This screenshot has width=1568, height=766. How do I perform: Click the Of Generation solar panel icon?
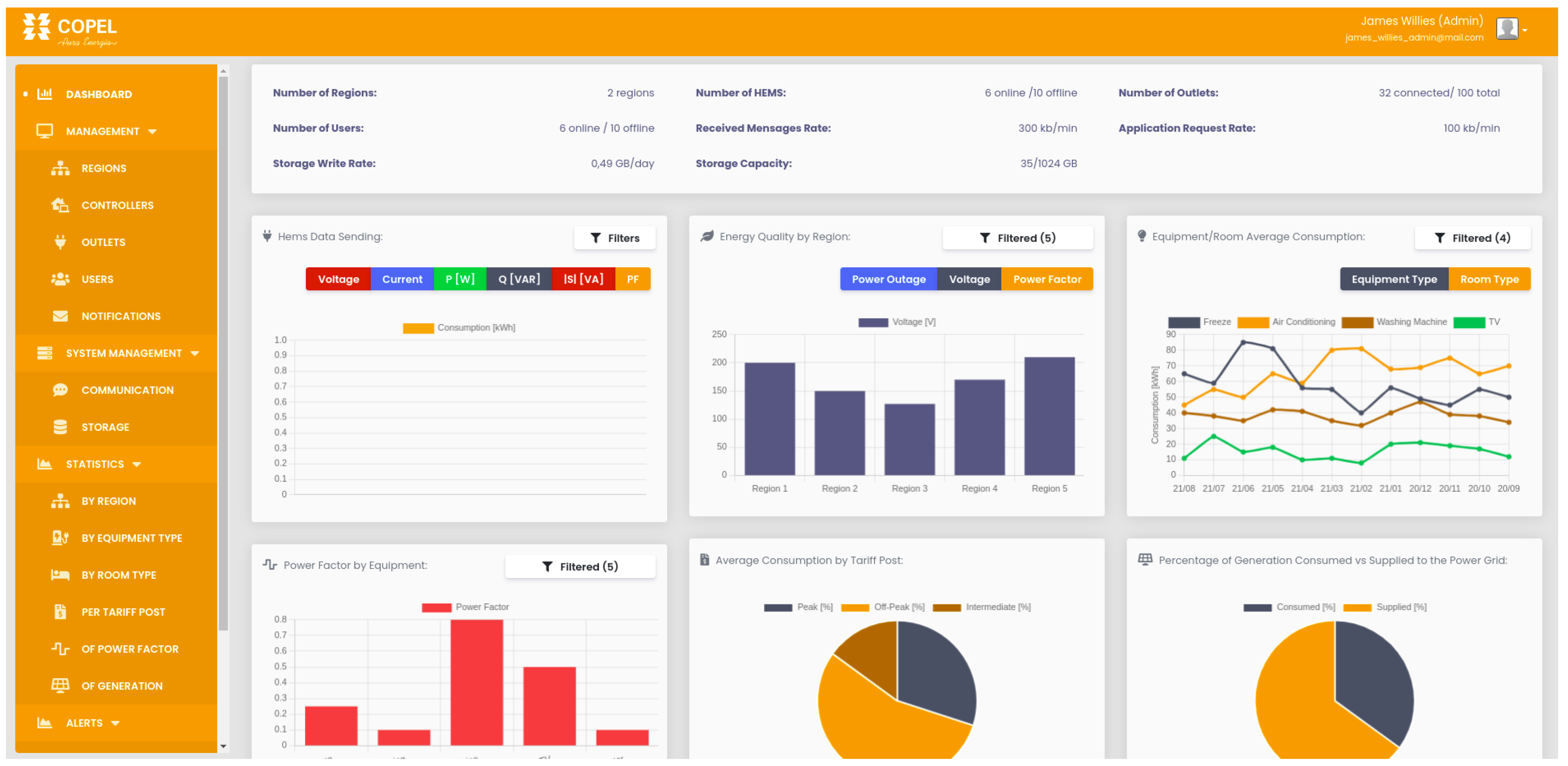pyautogui.click(x=60, y=686)
